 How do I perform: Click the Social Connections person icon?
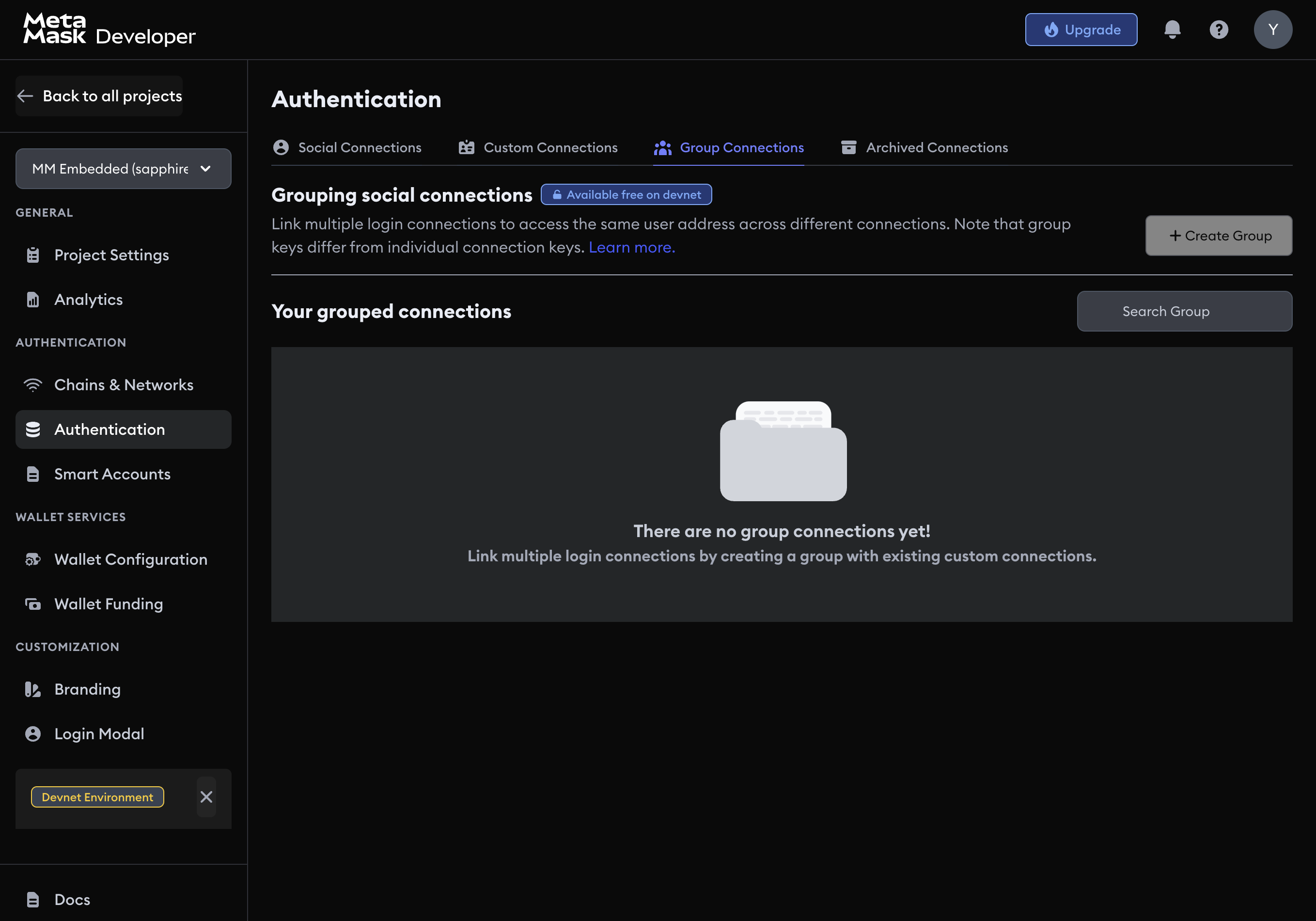point(281,147)
